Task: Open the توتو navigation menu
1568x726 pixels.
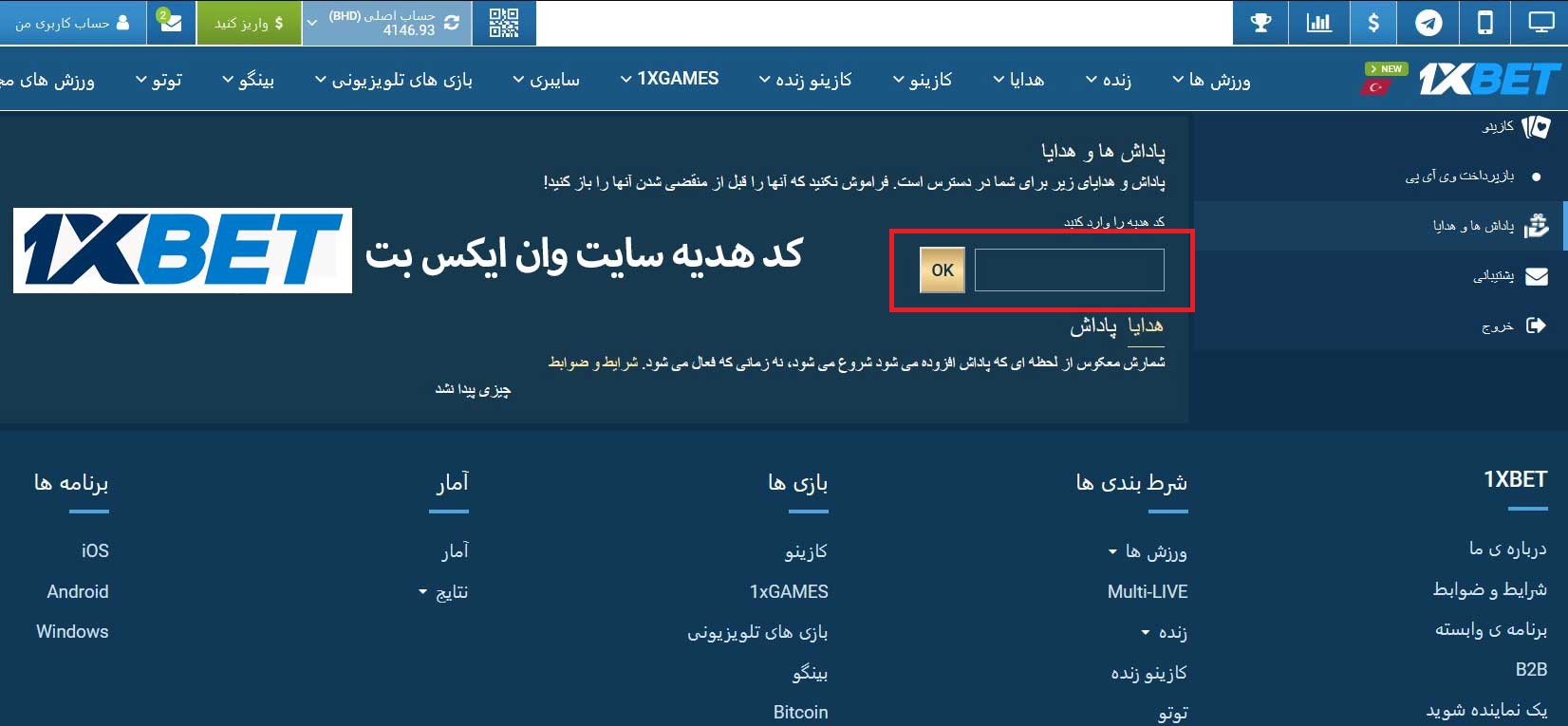Action: [x=159, y=81]
